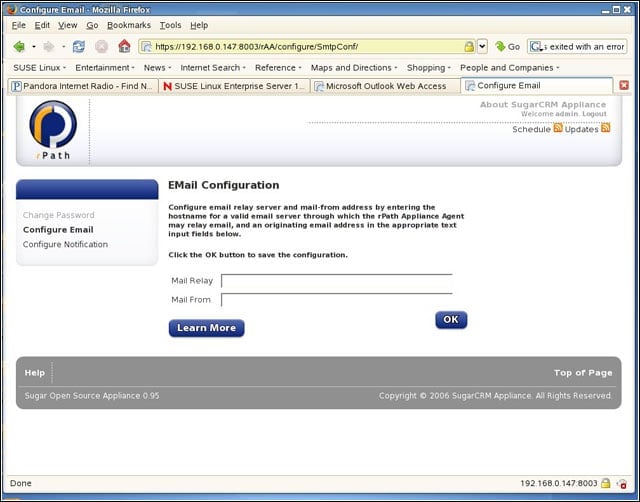
Task: Open the Edit menu
Action: tap(42, 25)
